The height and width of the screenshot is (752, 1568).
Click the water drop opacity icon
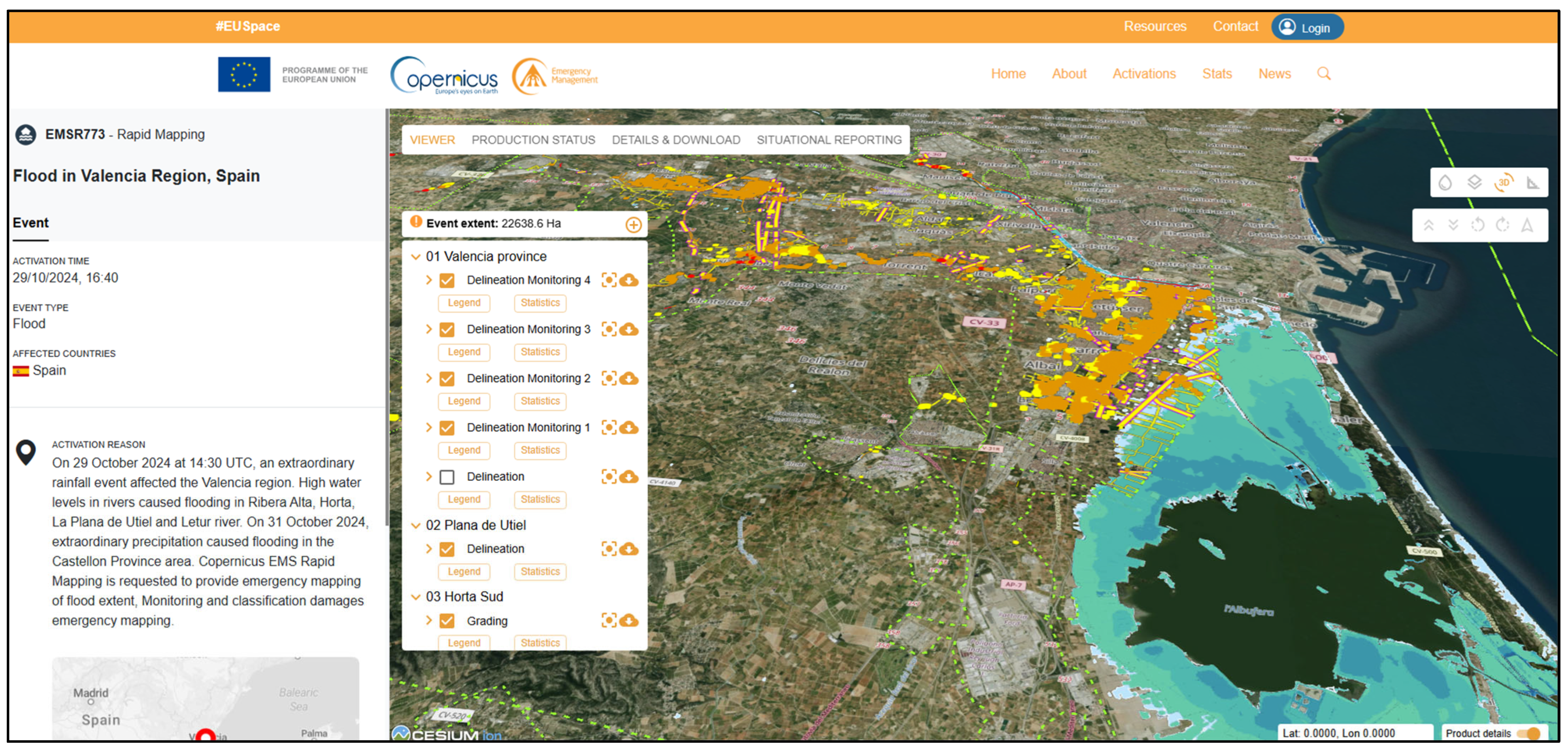[x=1445, y=182]
